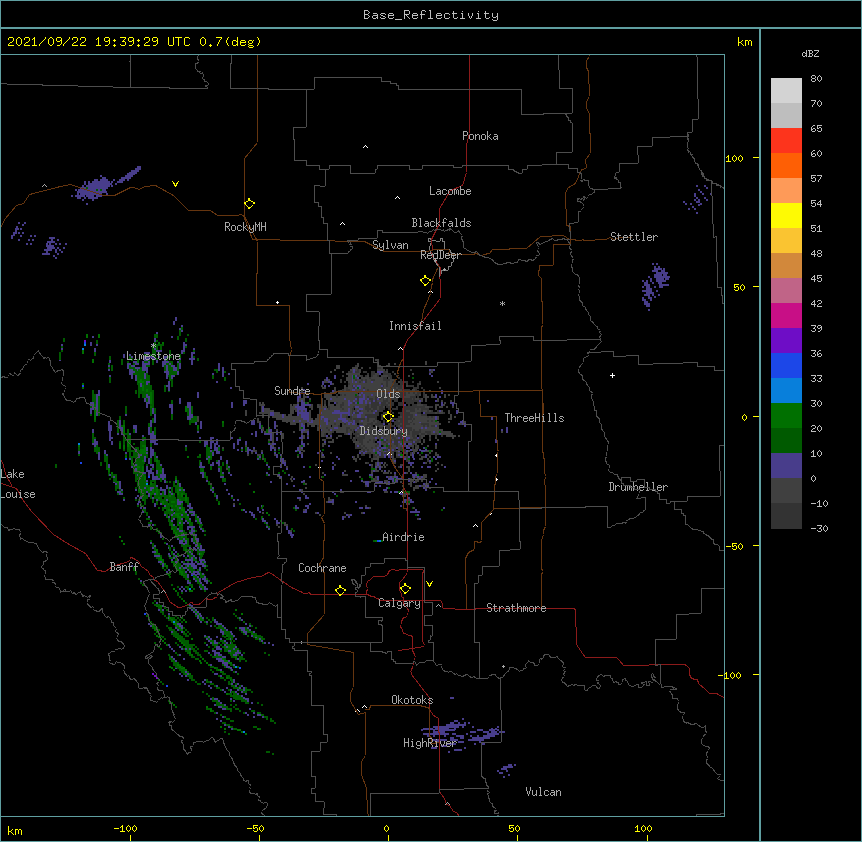Click the ThreeHills label
The width and height of the screenshot is (862, 842).
tap(534, 418)
